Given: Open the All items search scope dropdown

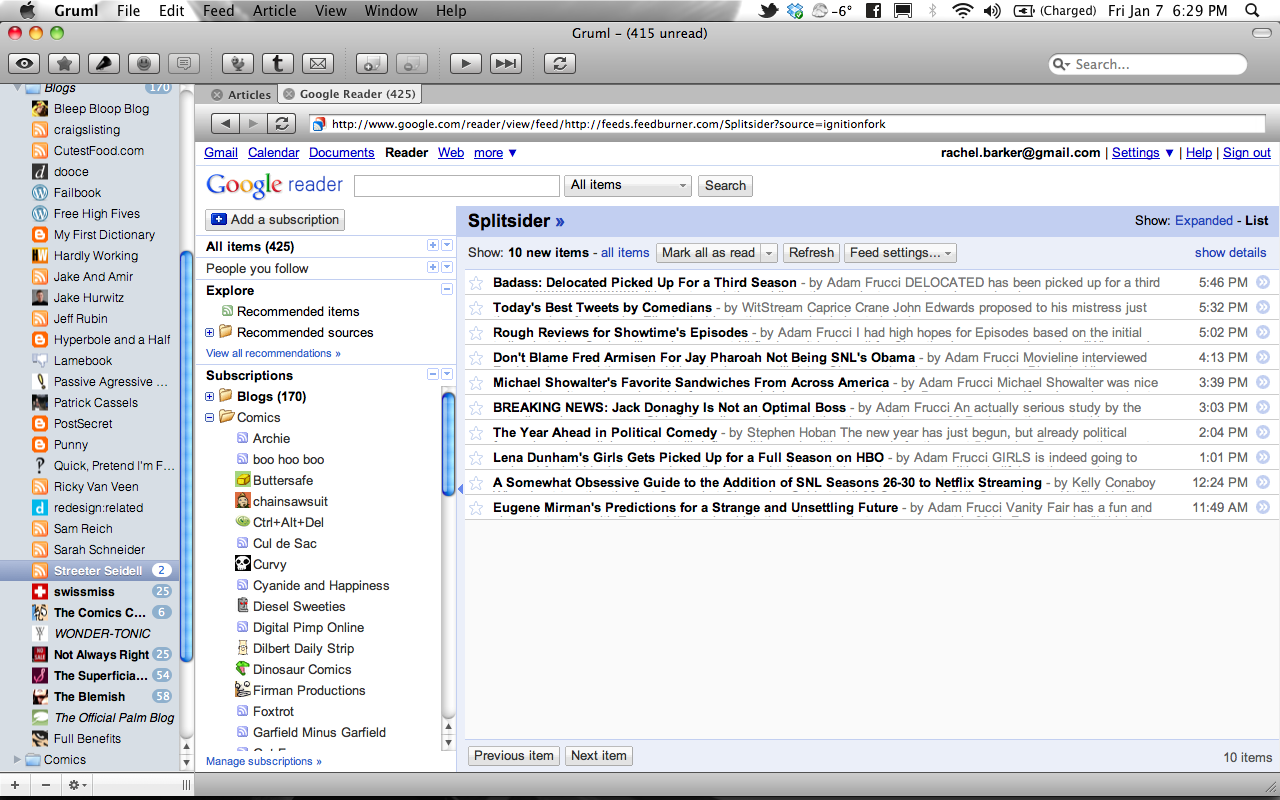Looking at the screenshot, I should [x=629, y=185].
